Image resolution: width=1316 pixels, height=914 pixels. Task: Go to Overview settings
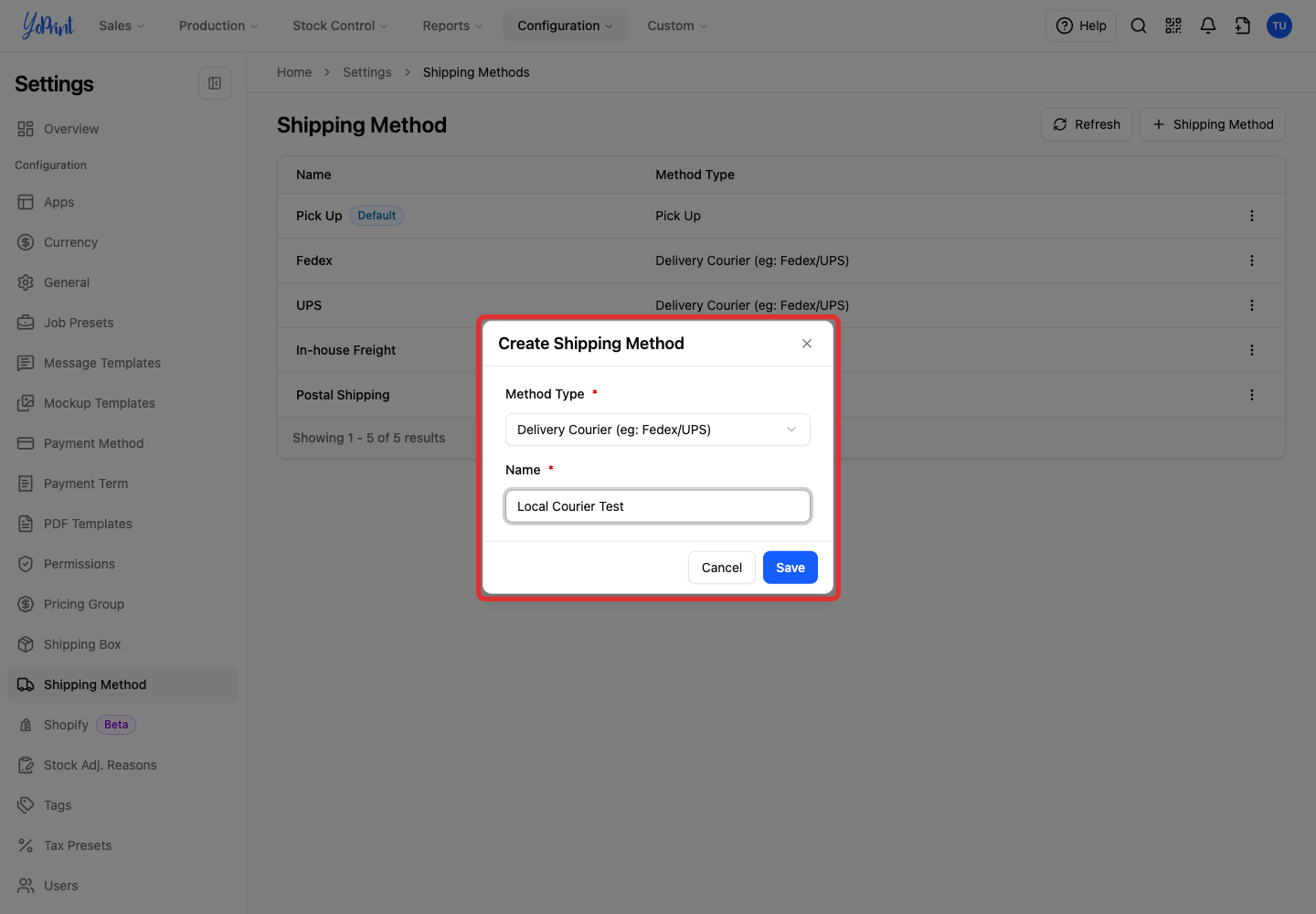(x=122, y=129)
